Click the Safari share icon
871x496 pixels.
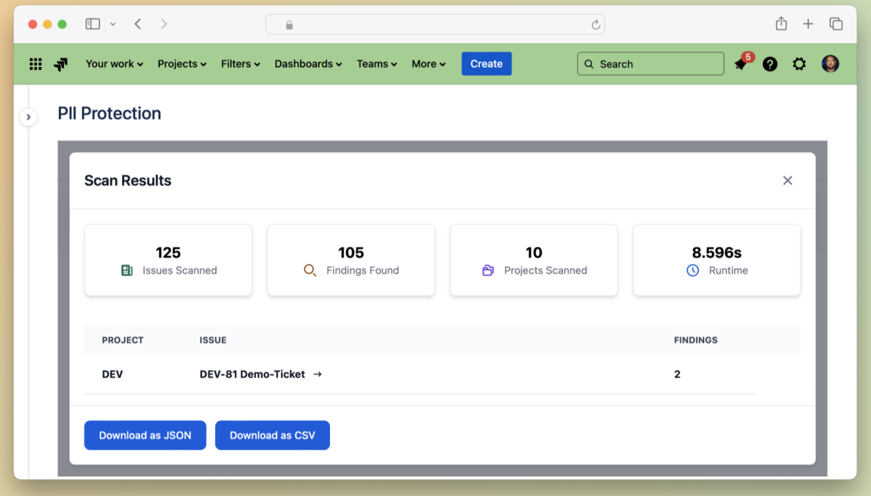[782, 23]
